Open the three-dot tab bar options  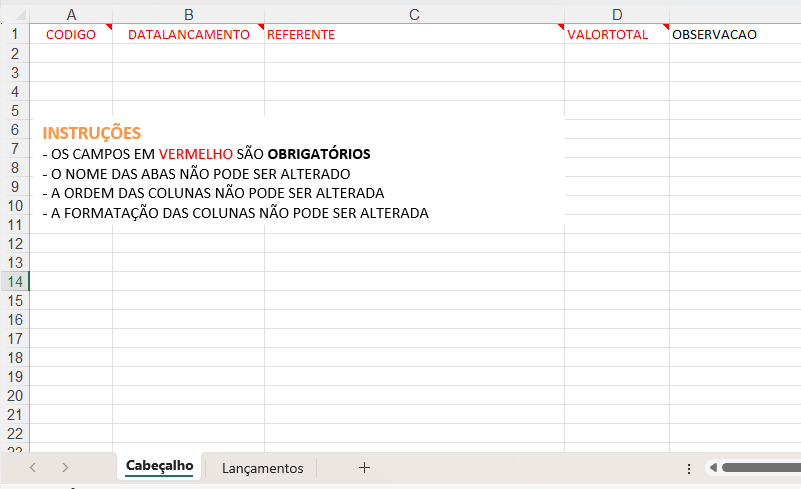tap(688, 468)
